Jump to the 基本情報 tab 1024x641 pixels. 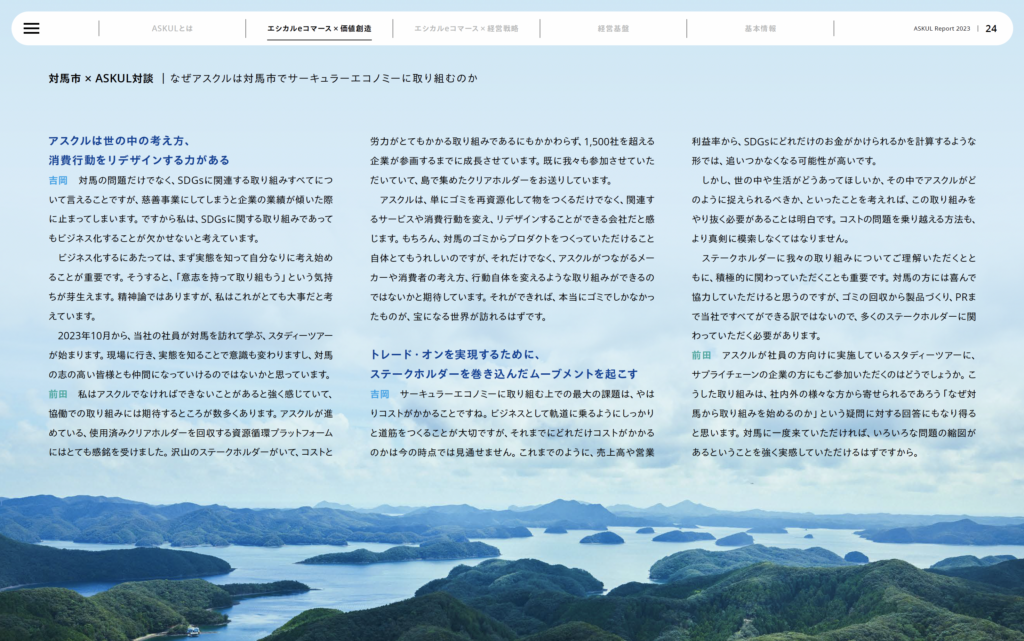point(760,29)
